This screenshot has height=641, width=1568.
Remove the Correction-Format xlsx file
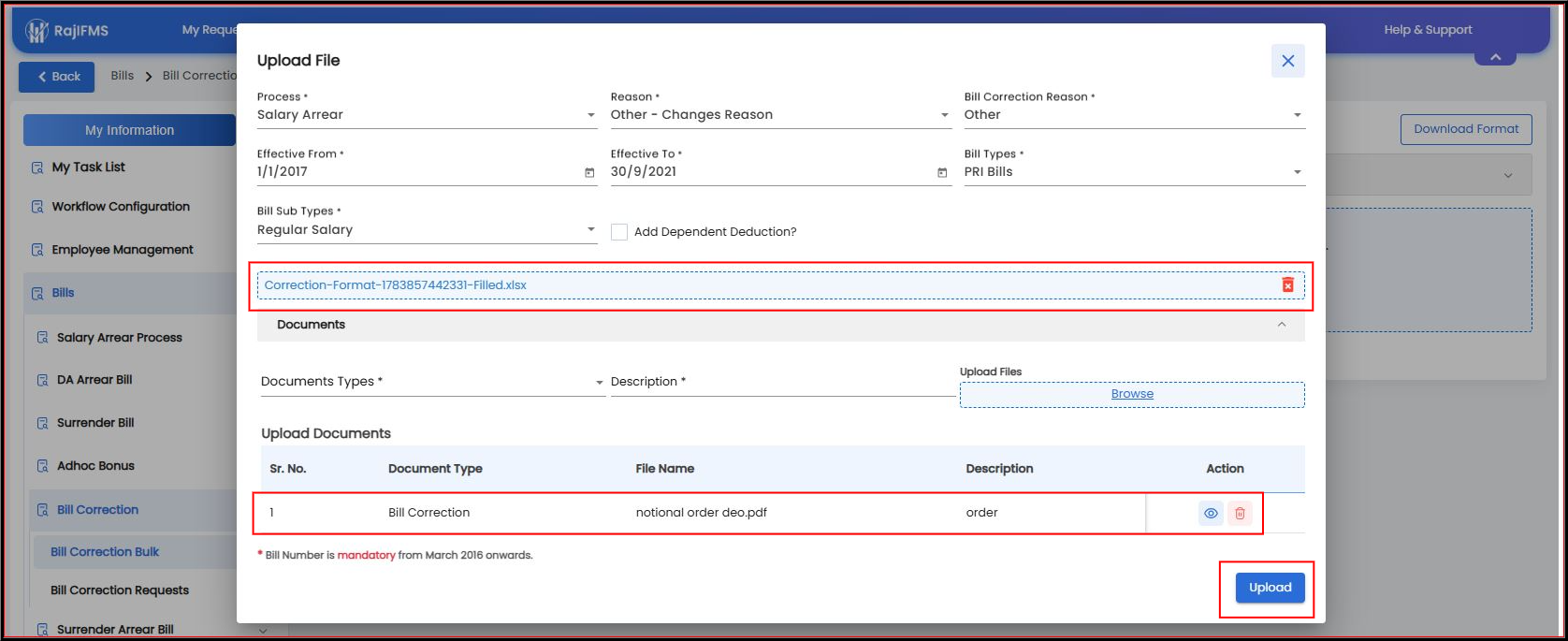(x=1287, y=285)
